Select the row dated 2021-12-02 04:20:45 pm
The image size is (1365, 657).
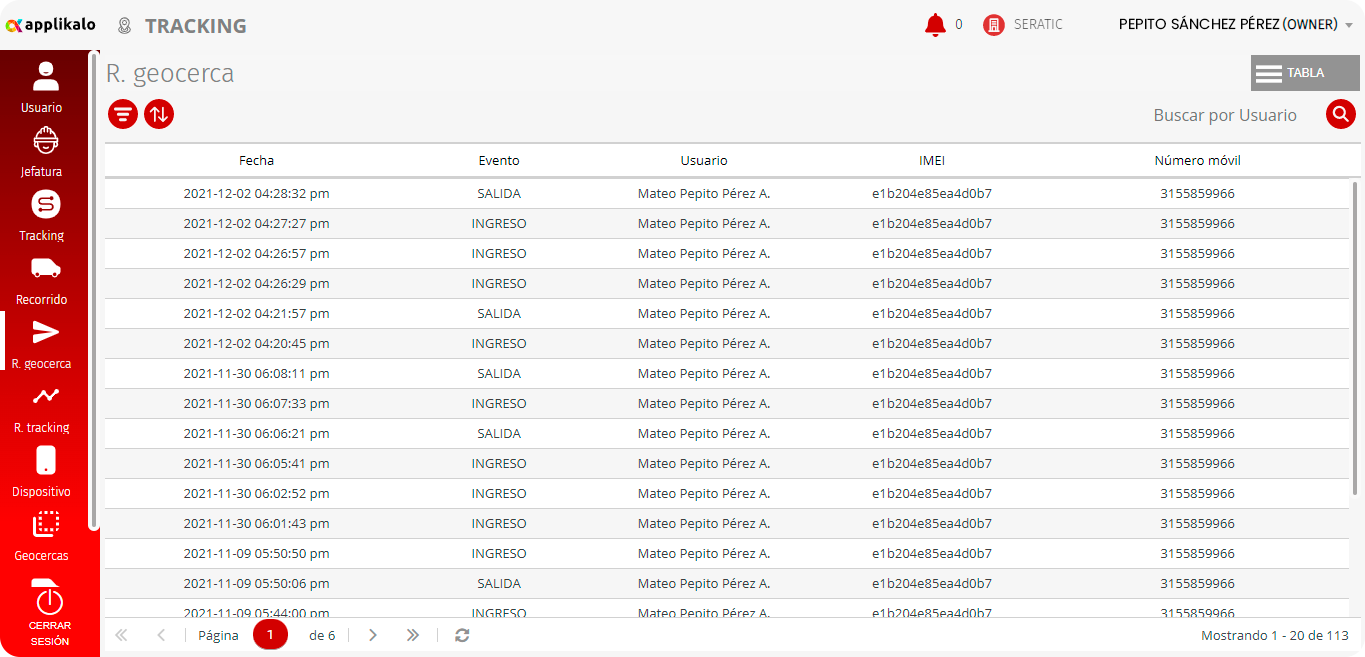[727, 344]
